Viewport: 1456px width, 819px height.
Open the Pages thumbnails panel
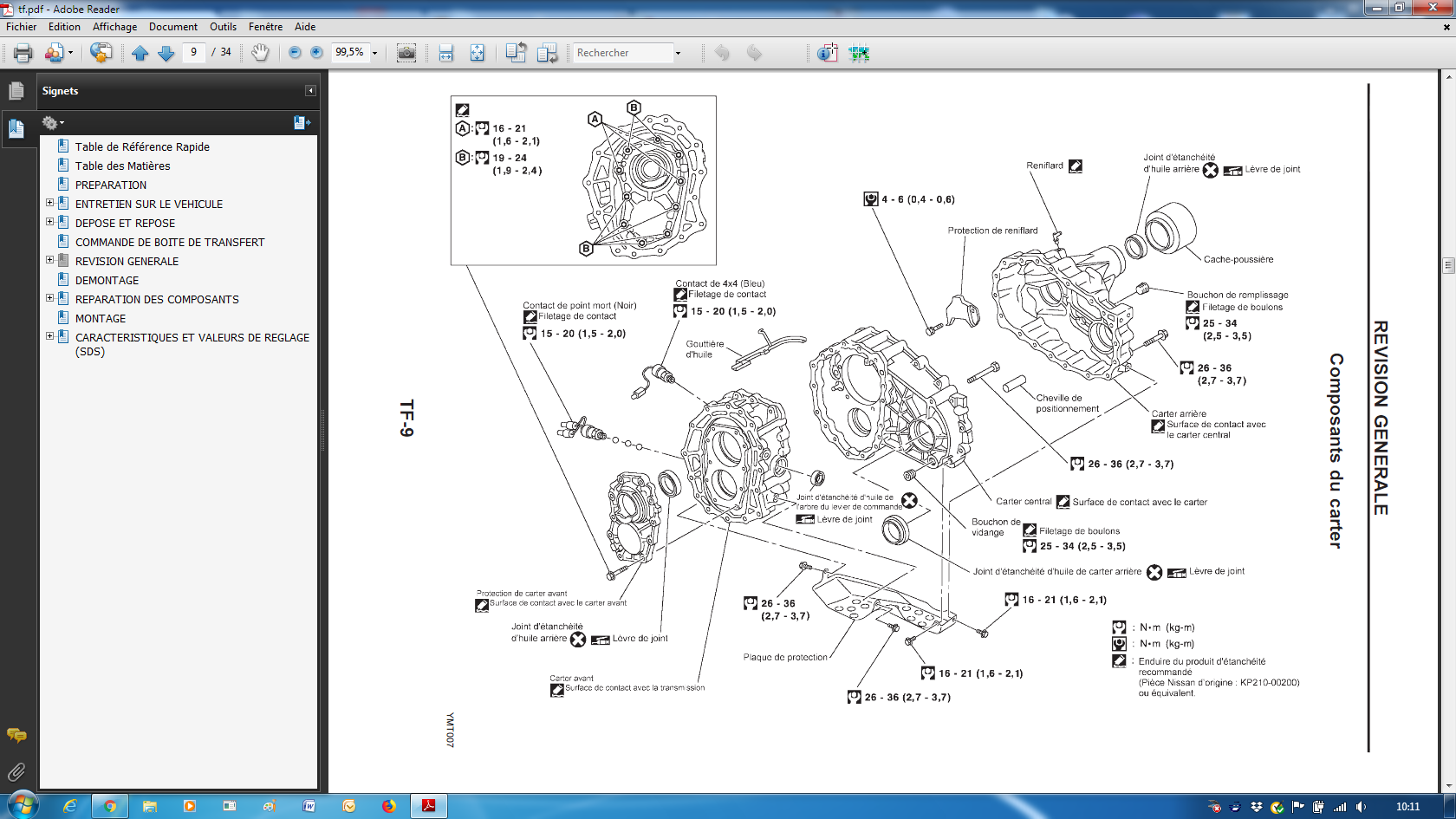point(16,91)
